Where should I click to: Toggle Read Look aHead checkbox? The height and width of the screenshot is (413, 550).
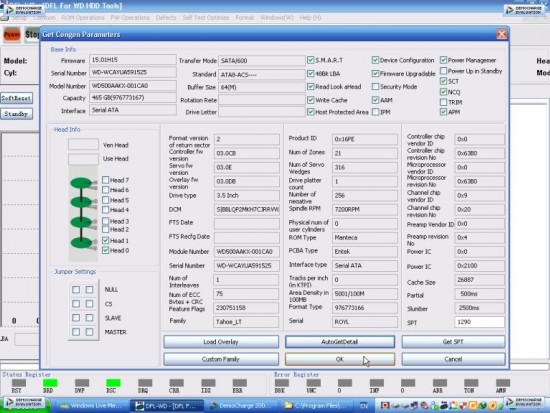coord(310,86)
